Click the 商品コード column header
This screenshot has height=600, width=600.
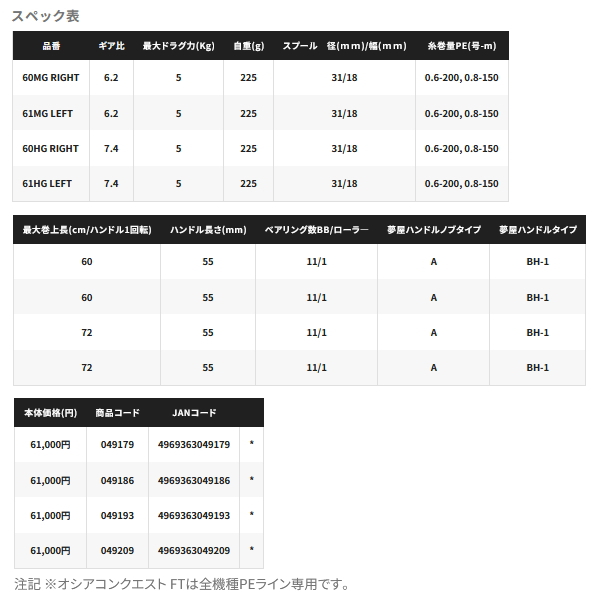[116, 412]
